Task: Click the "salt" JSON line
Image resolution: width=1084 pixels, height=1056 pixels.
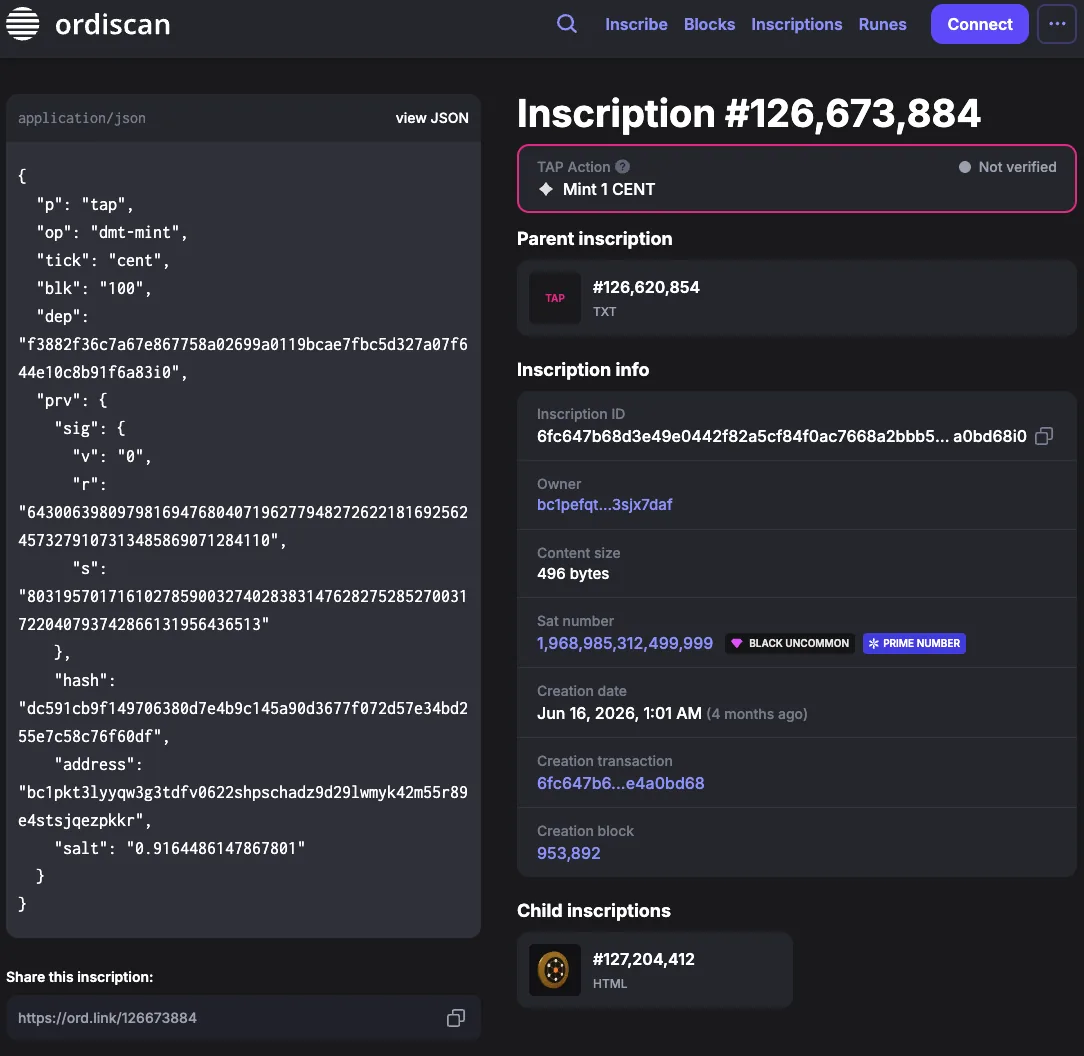Action: tap(180, 848)
